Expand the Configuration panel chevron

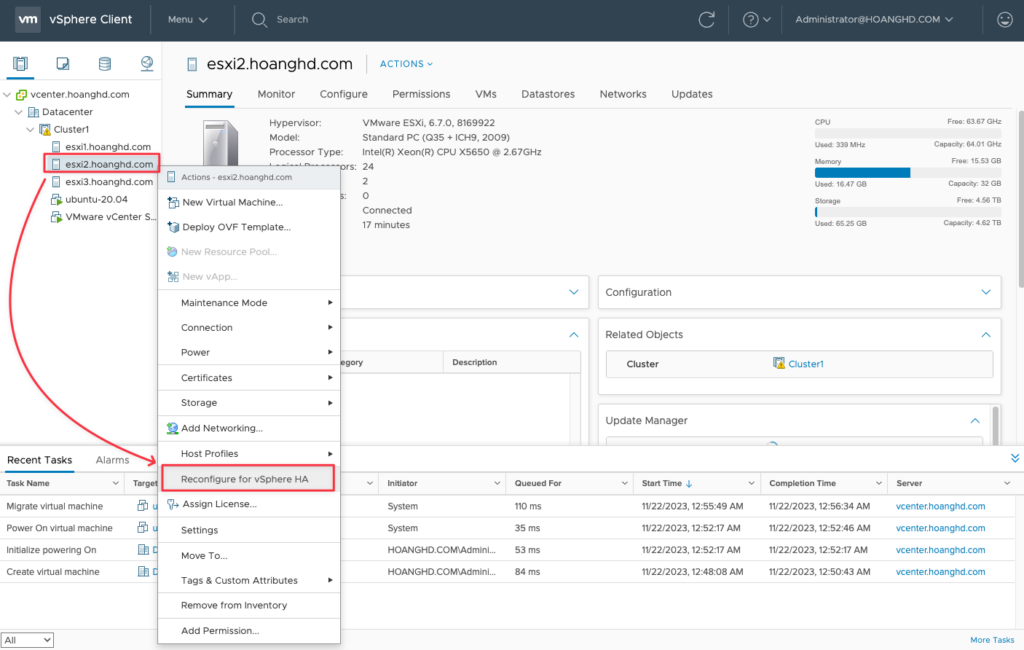click(986, 292)
